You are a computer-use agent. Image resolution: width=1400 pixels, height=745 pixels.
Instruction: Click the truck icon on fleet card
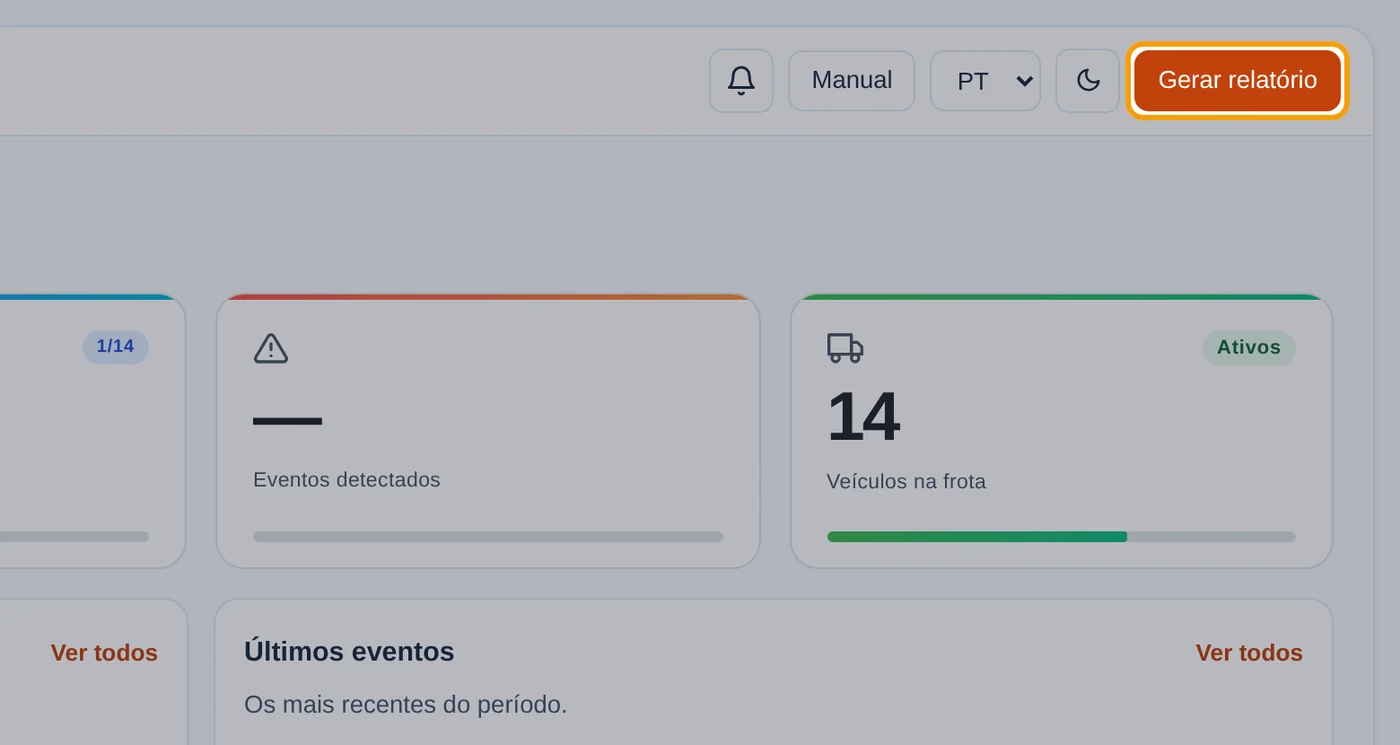[x=845, y=348]
